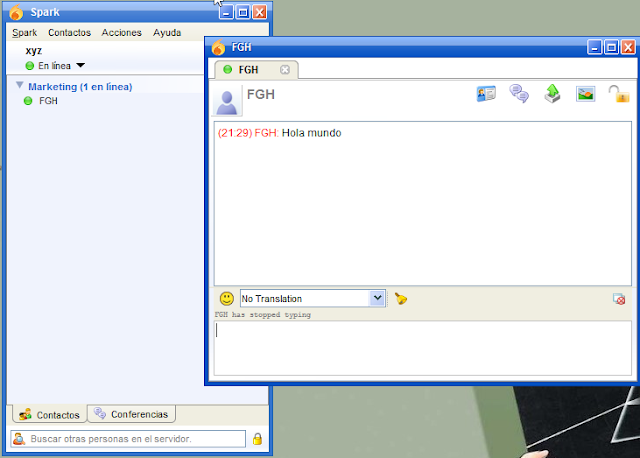Toggle the encryption padlock in the chat toolbar

point(619,94)
